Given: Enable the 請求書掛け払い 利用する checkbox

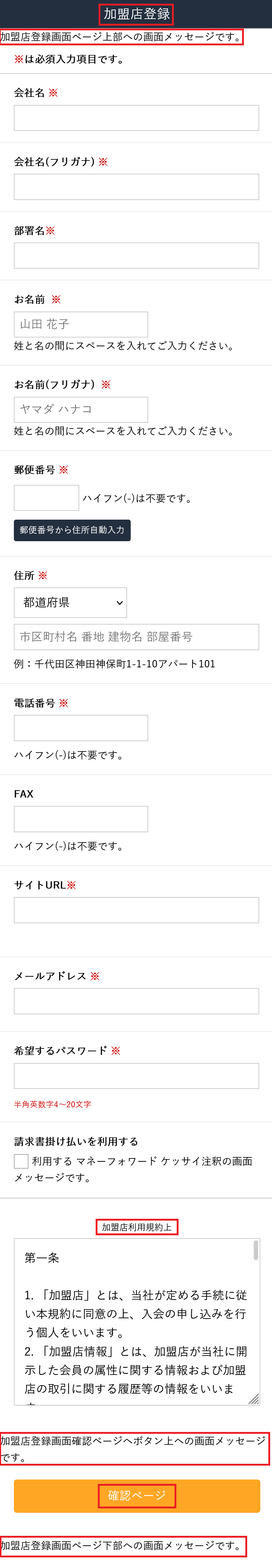Looking at the screenshot, I should coord(21,1161).
